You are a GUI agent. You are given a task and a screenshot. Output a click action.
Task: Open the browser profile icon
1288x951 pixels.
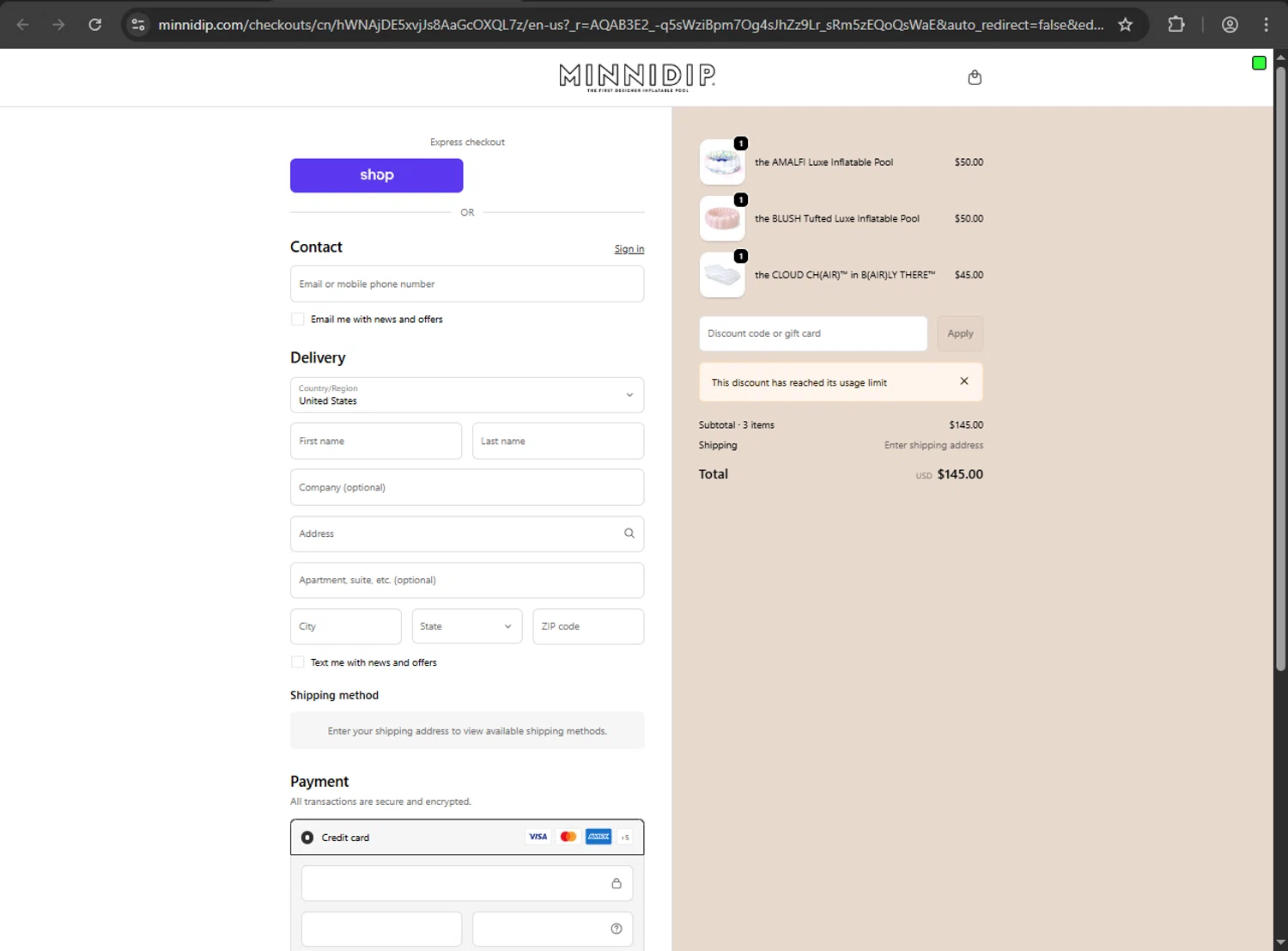click(x=1230, y=25)
